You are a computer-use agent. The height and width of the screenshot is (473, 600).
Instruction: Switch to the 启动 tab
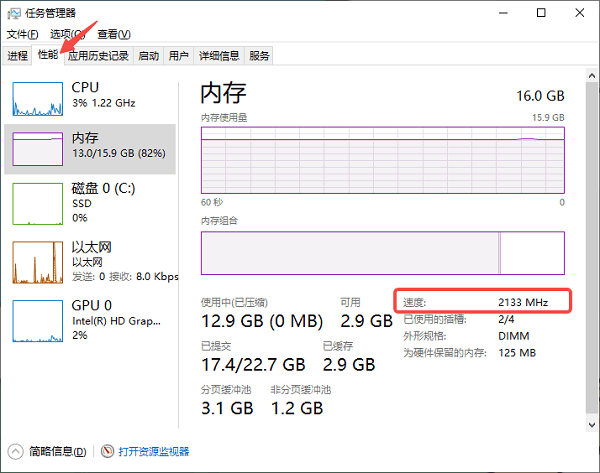pos(148,56)
